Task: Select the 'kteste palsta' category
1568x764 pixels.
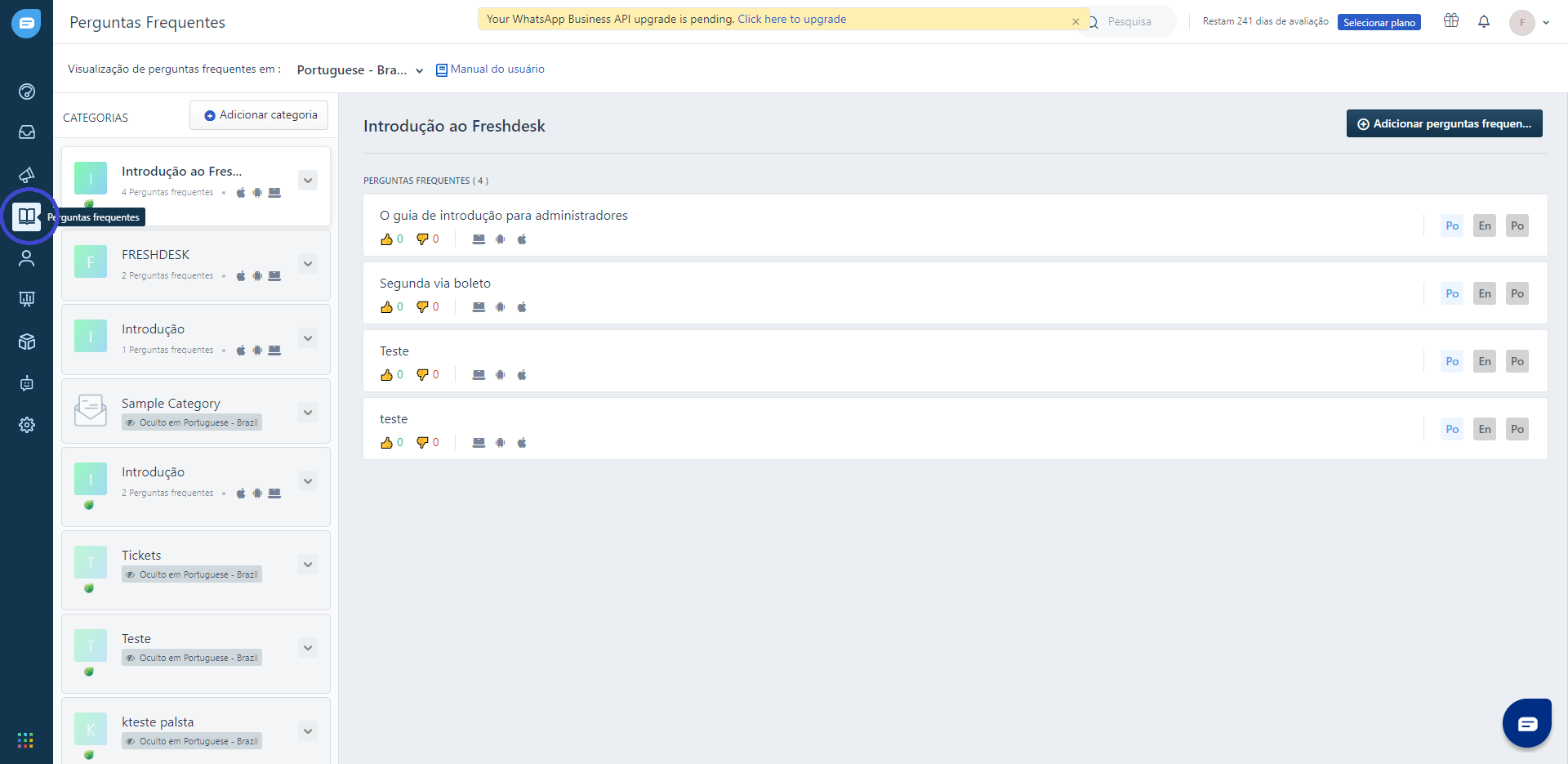Action: tap(196, 731)
